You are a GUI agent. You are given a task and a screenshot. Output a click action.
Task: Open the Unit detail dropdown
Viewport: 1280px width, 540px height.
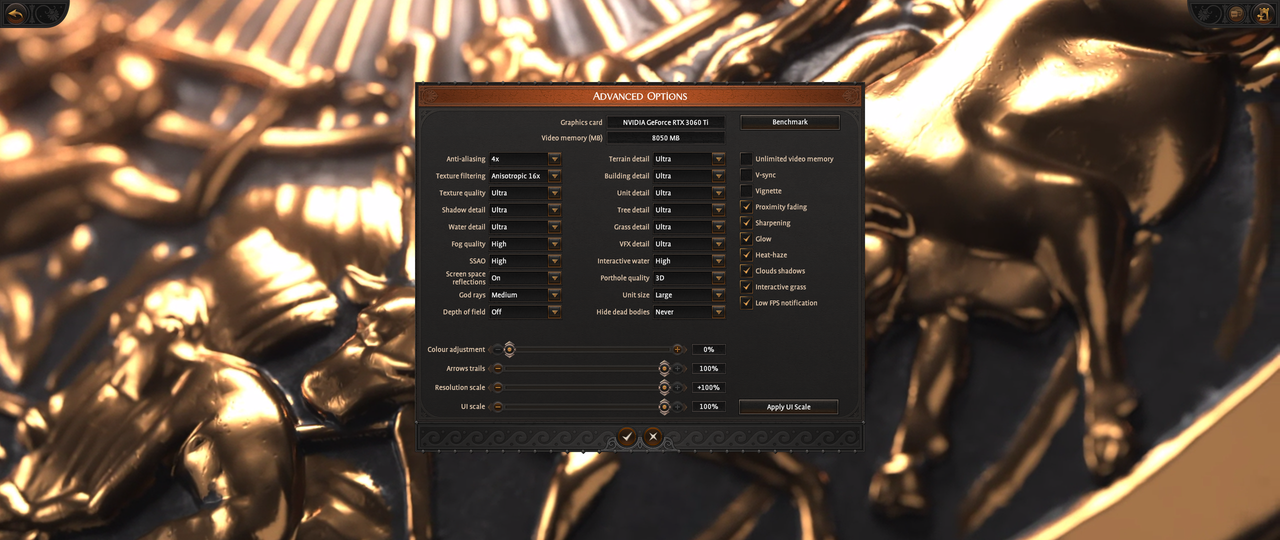click(689, 193)
